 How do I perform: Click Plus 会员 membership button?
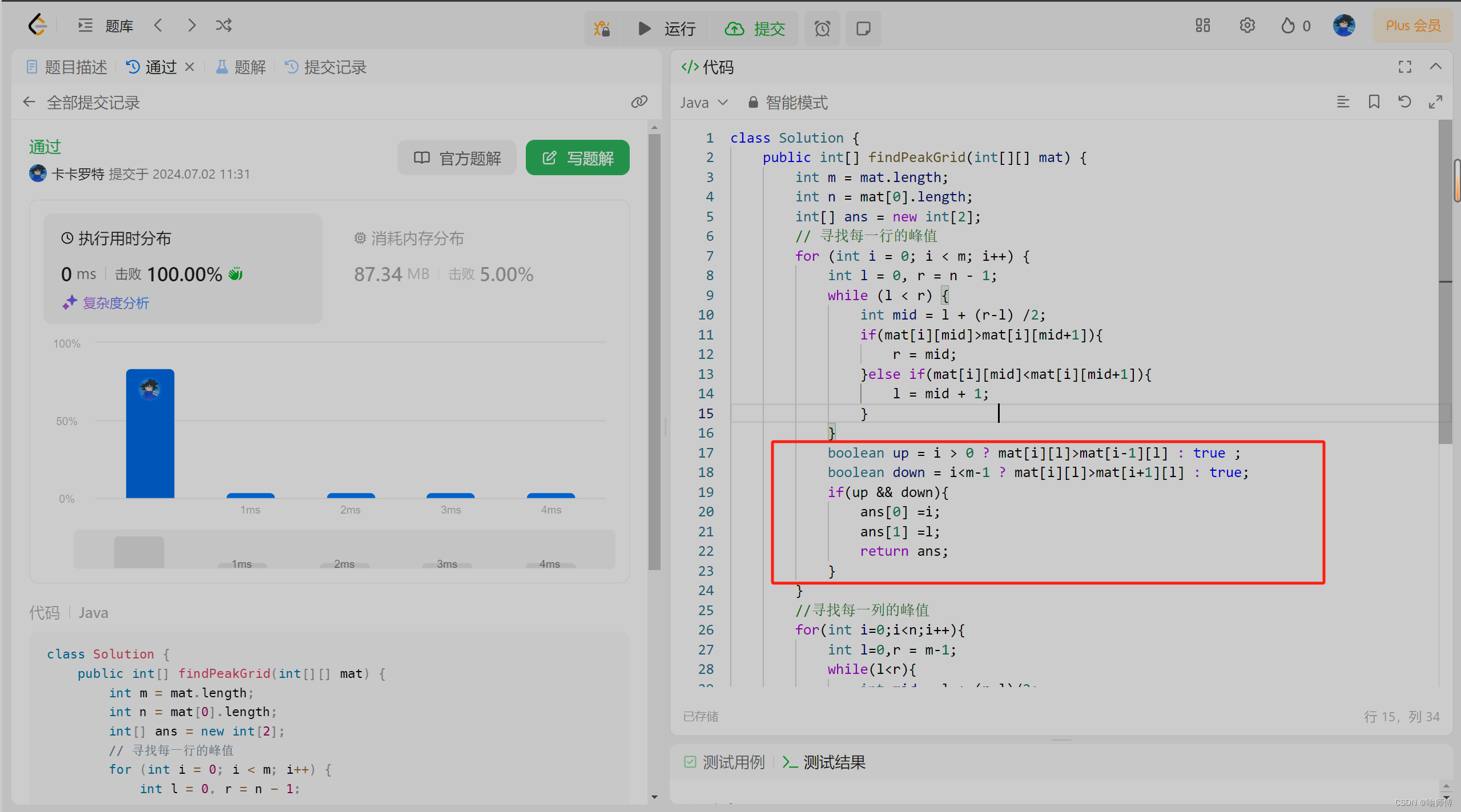point(1413,26)
